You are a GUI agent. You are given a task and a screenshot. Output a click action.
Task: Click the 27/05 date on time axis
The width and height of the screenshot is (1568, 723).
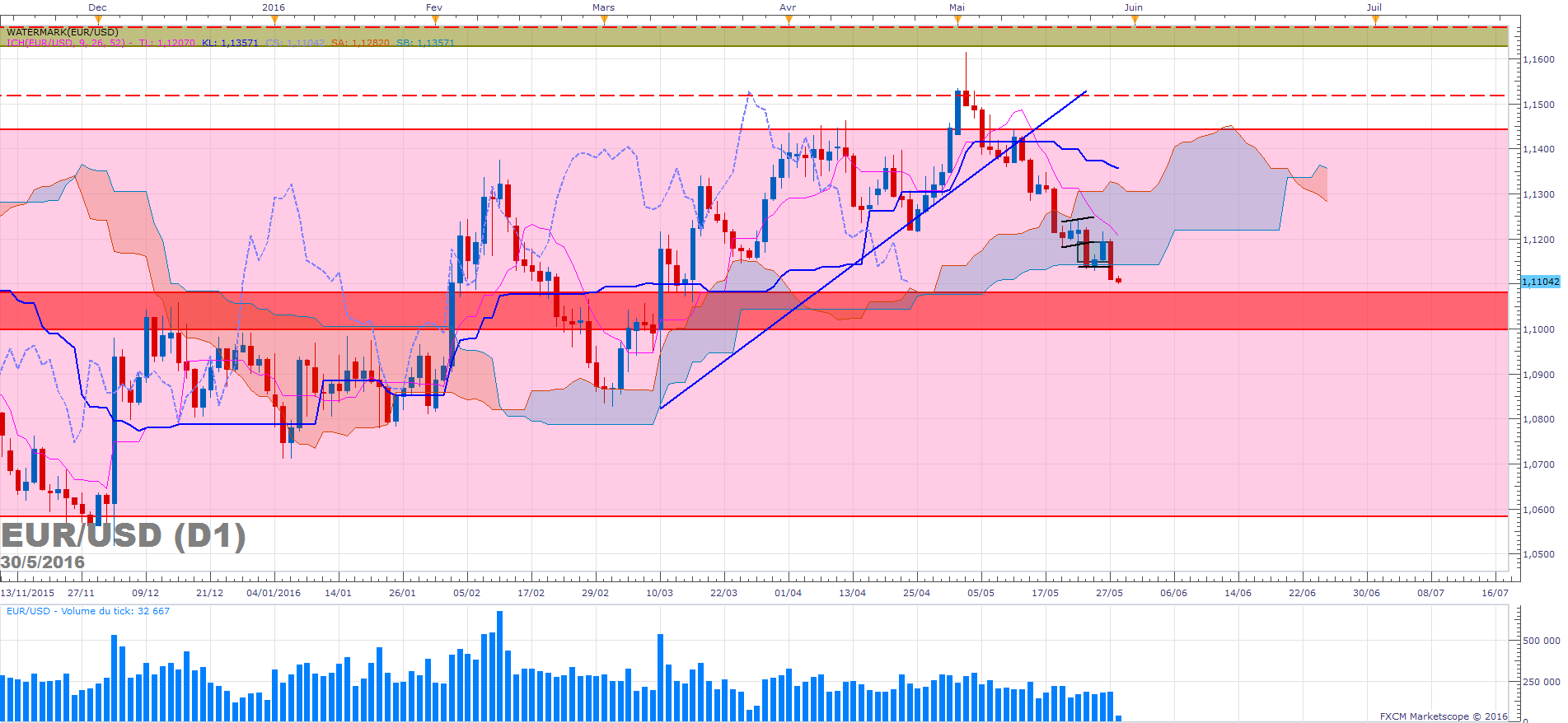pyautogui.click(x=1109, y=593)
